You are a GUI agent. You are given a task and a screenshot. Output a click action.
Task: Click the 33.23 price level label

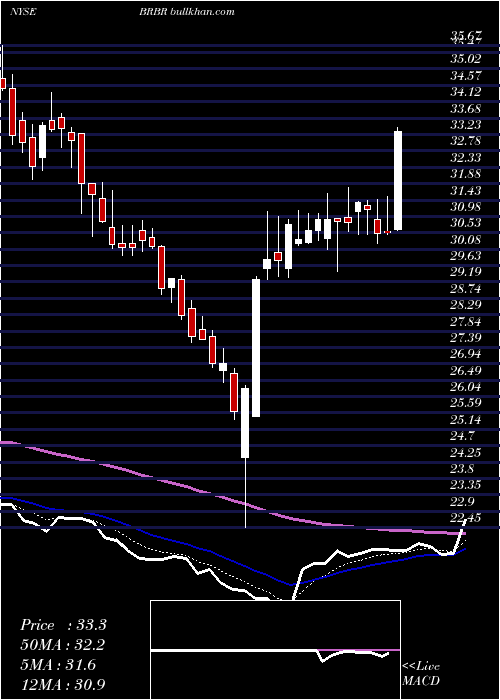(x=465, y=125)
